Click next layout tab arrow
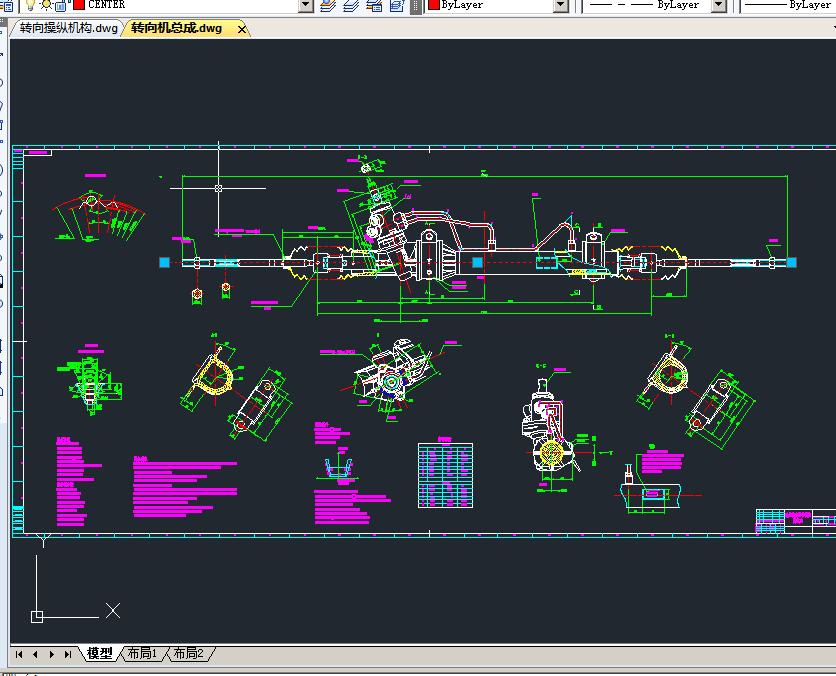Viewport: 836px width, 676px height. (x=51, y=654)
